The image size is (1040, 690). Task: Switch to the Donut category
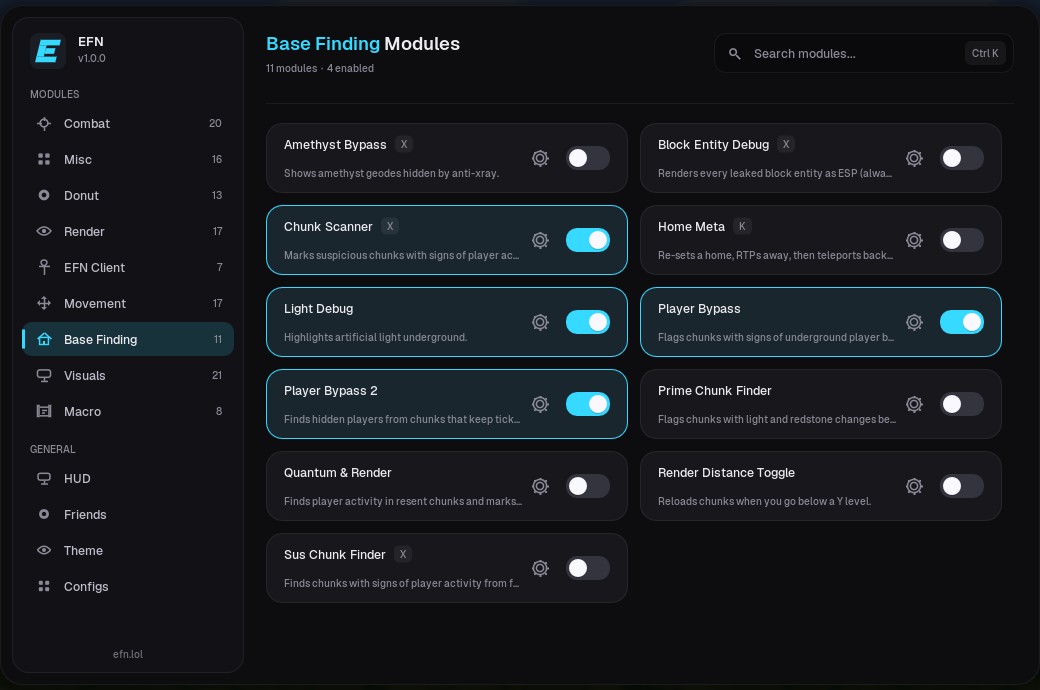point(128,195)
